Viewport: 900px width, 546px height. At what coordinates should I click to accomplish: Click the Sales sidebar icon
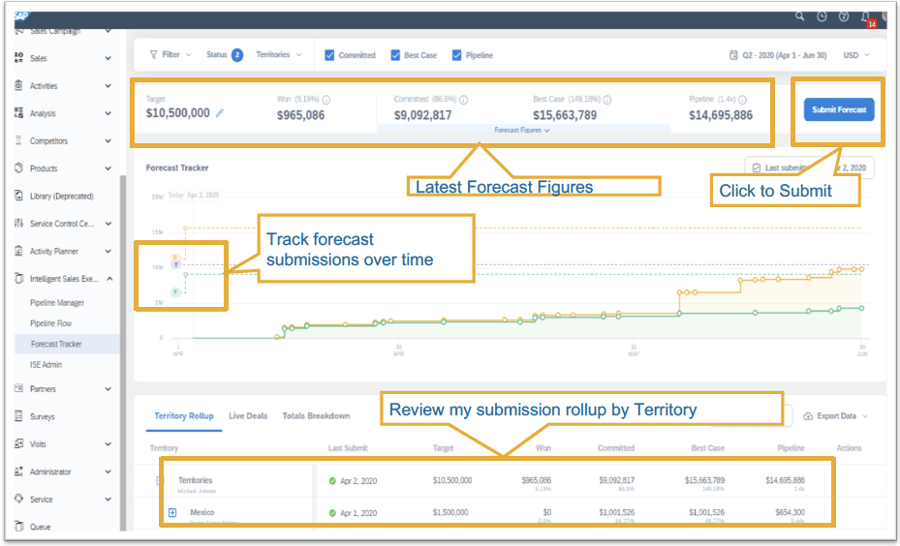(18, 57)
